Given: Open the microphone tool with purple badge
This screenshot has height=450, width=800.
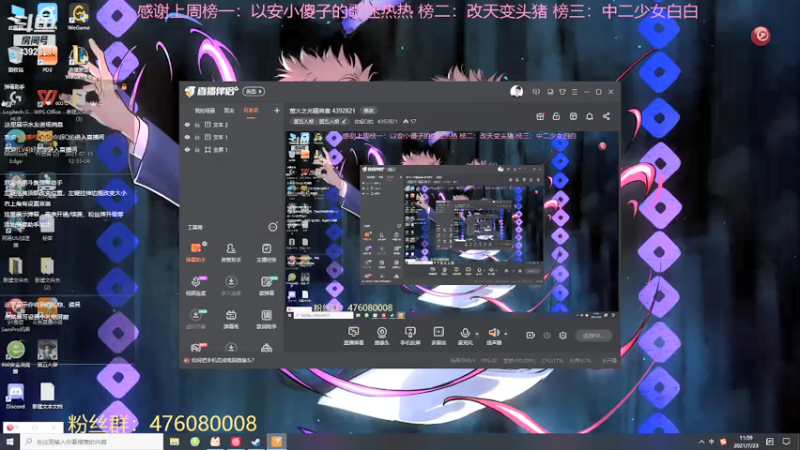Looking at the screenshot, I should (196, 286).
